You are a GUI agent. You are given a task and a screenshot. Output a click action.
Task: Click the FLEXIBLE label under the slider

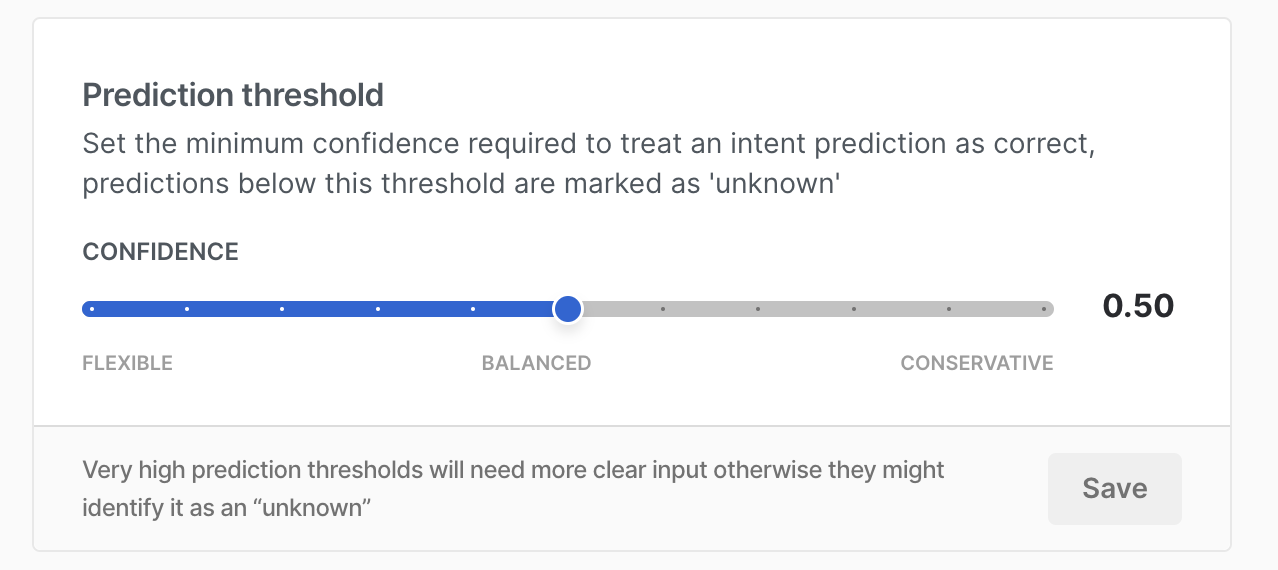tap(128, 363)
